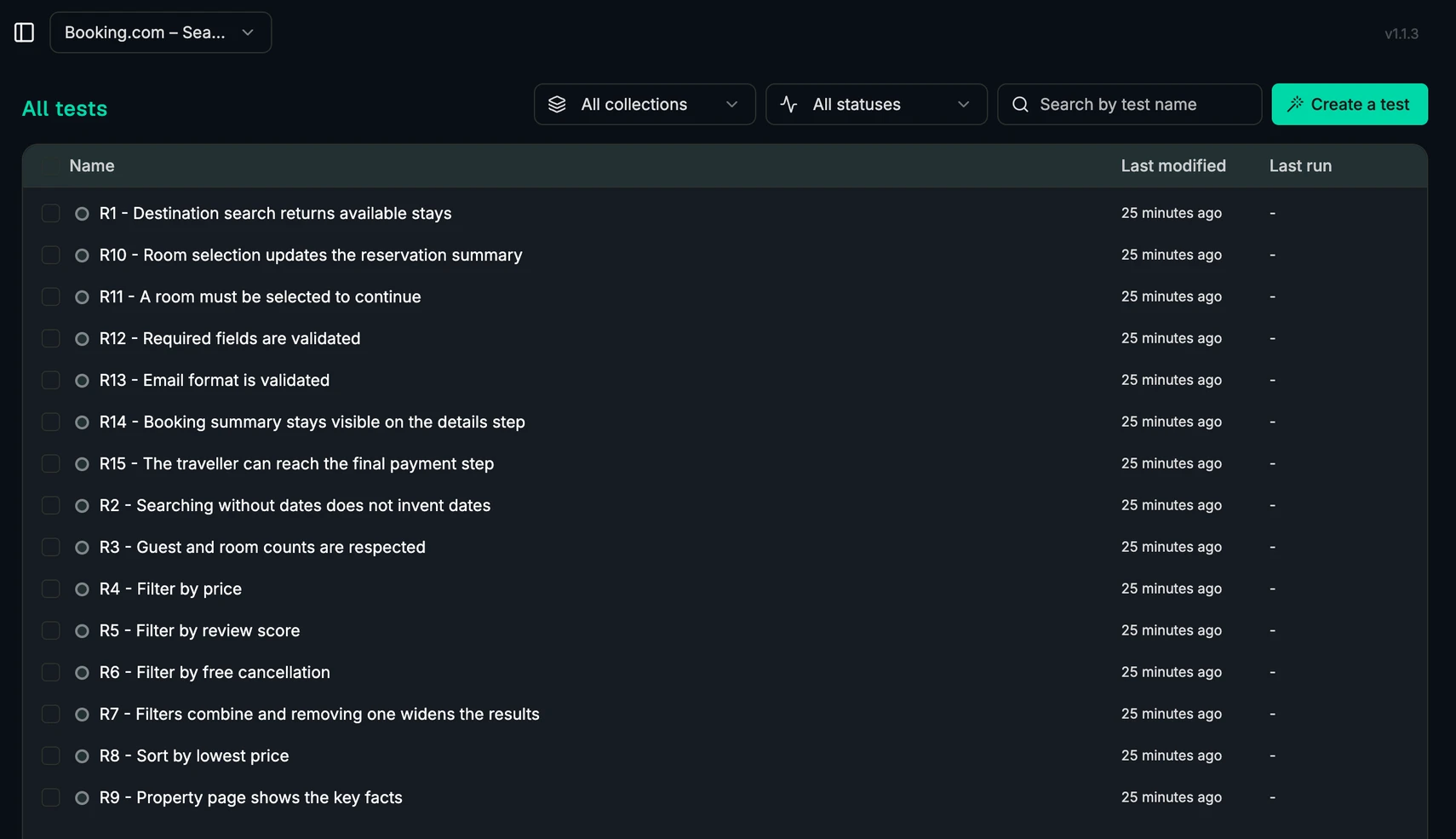Click the Last modified column header

(x=1173, y=166)
